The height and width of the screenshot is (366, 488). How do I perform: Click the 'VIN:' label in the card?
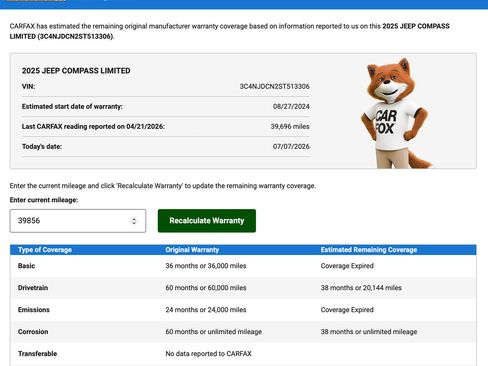pos(28,86)
